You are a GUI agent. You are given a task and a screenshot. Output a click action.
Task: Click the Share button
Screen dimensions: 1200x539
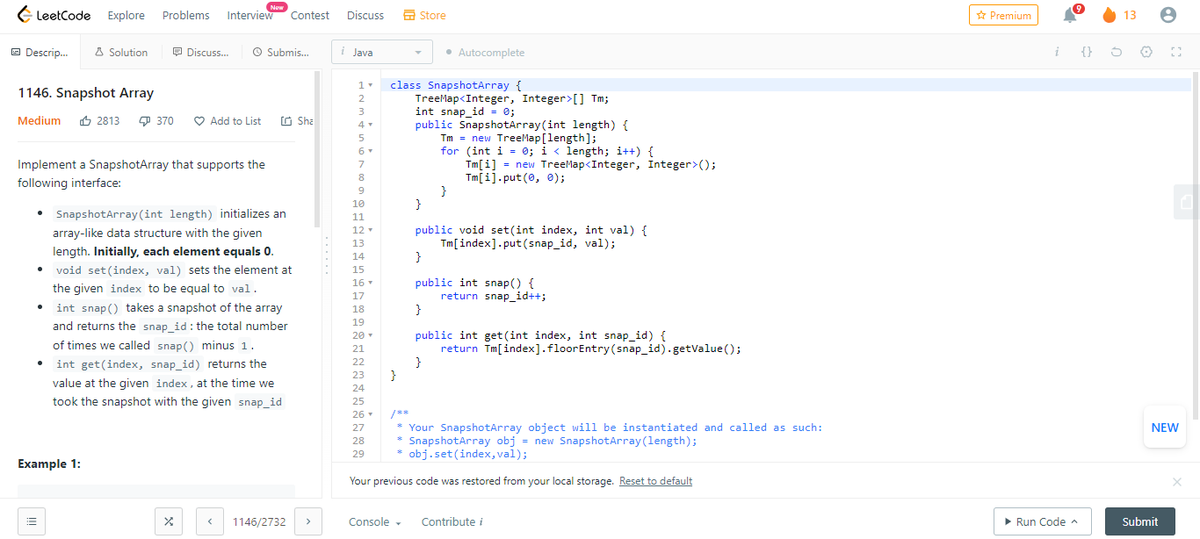pyautogui.click(x=298, y=121)
